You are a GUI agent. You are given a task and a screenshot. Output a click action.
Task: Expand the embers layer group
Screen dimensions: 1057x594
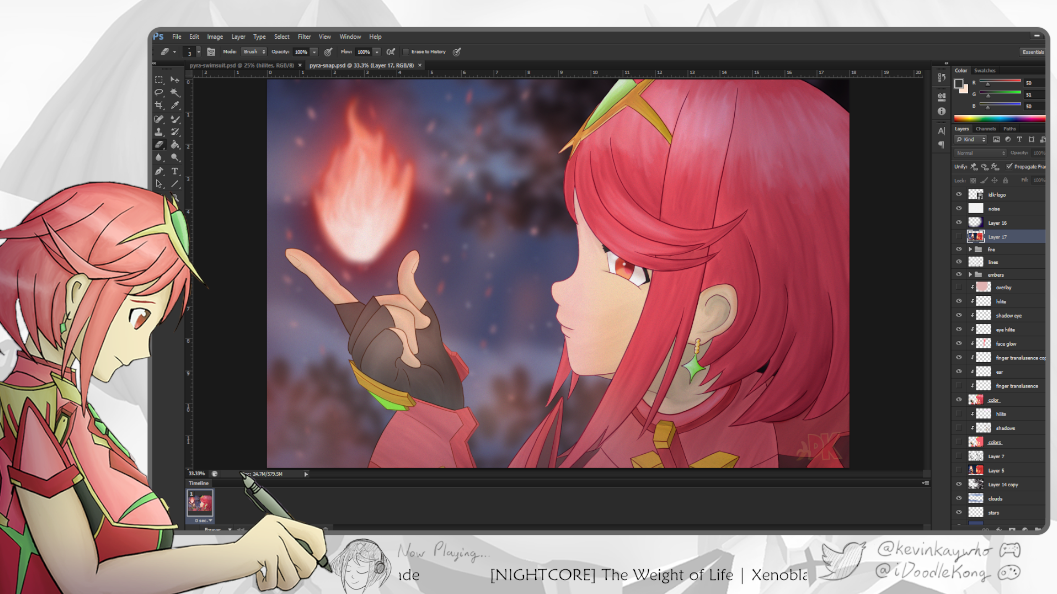point(970,274)
